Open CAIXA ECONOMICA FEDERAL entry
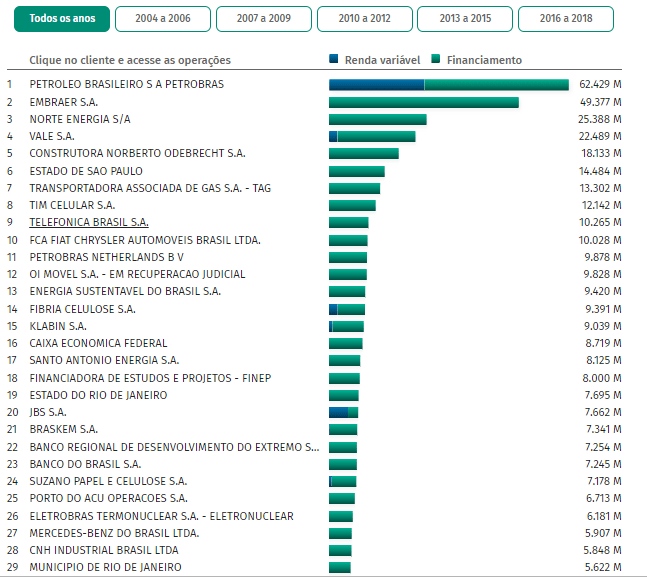647x581 pixels. coord(97,343)
